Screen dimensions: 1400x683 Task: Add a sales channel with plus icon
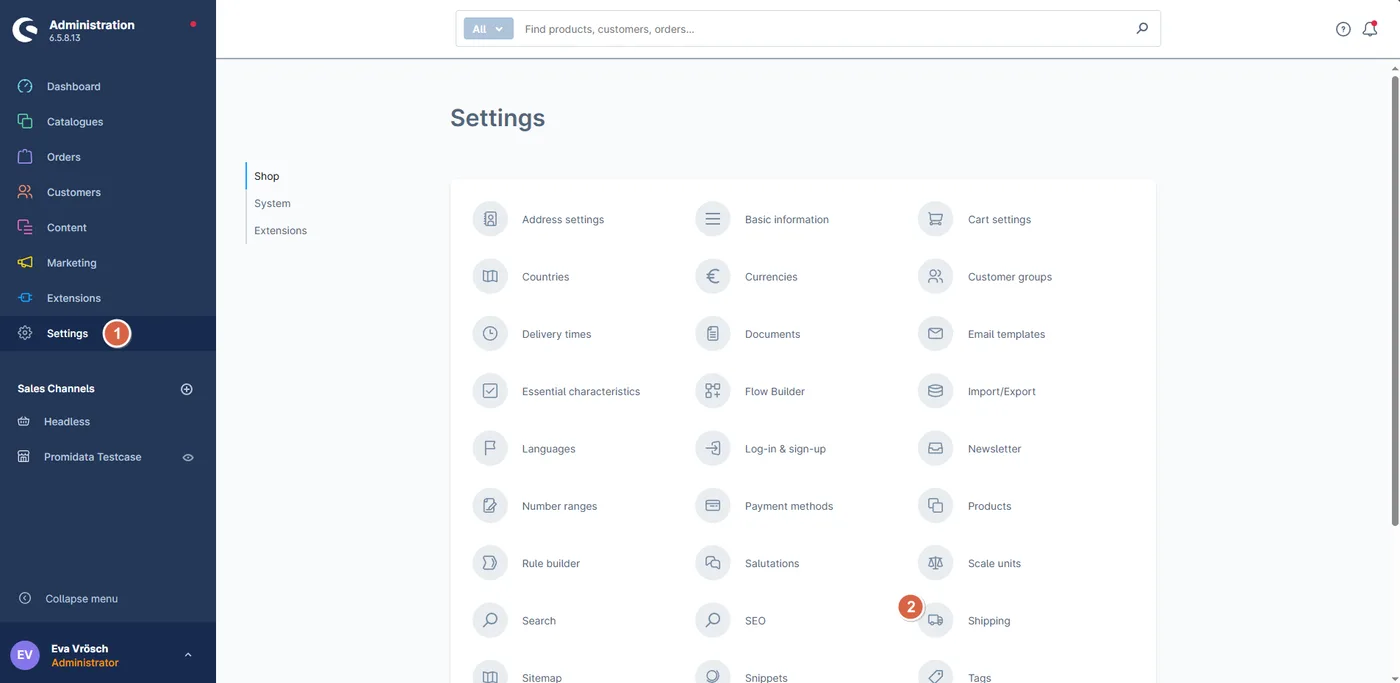[x=186, y=389]
